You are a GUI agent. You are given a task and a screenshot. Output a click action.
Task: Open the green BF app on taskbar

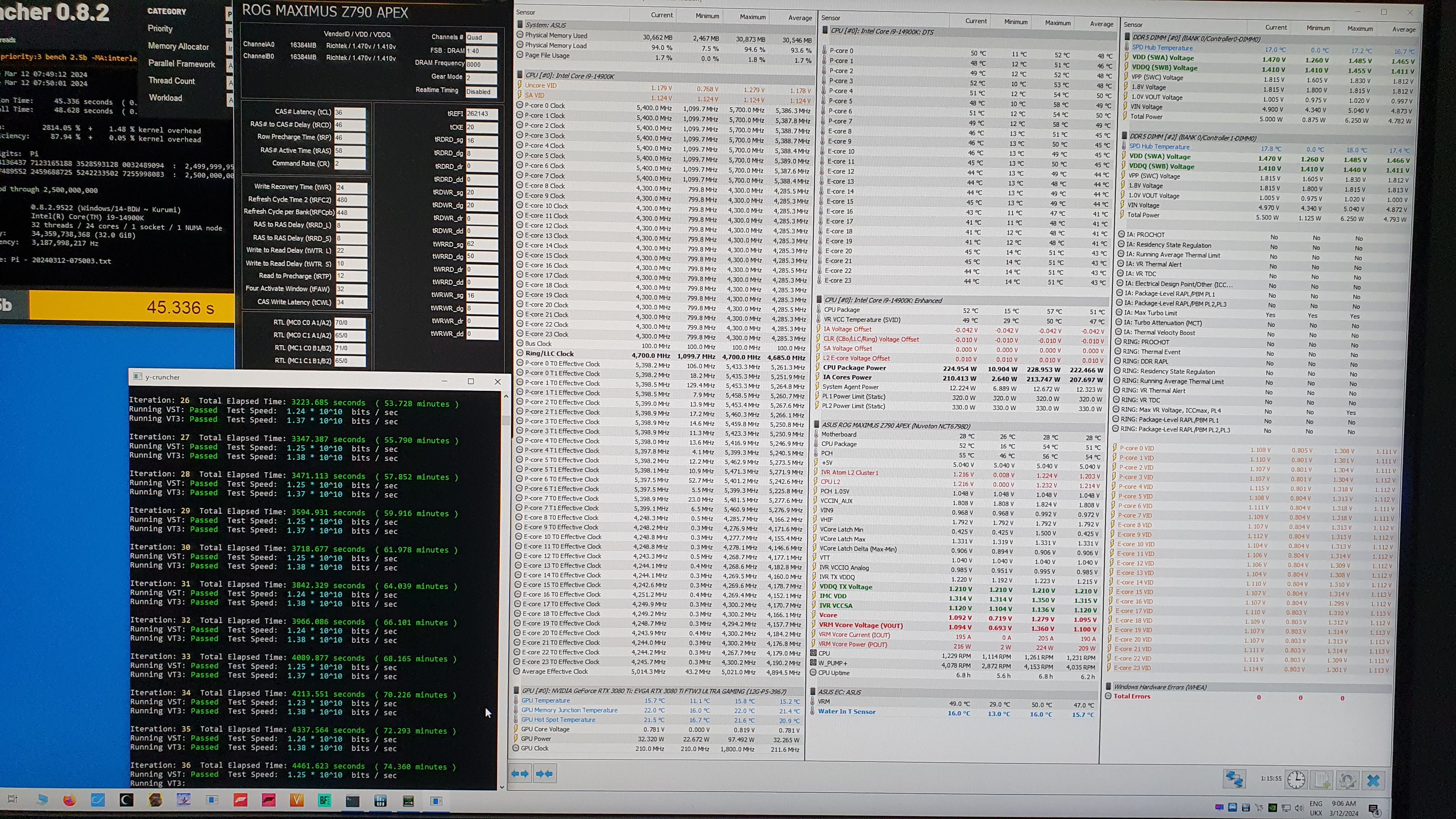(324, 800)
